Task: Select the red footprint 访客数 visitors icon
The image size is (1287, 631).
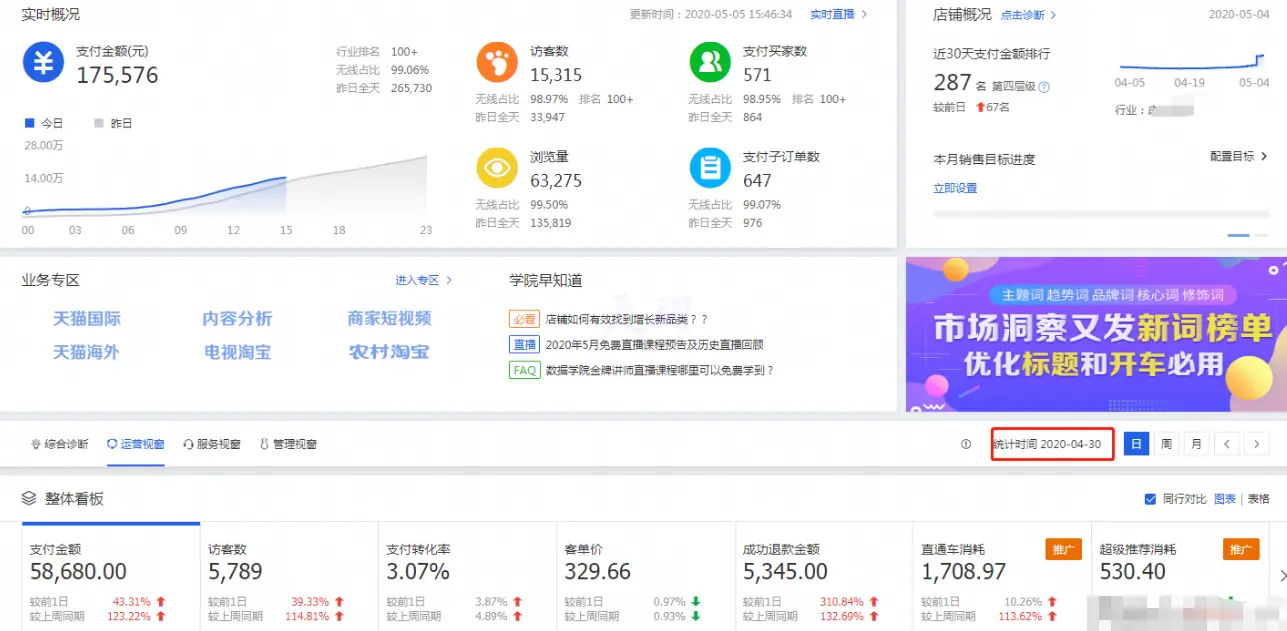Action: 497,62
